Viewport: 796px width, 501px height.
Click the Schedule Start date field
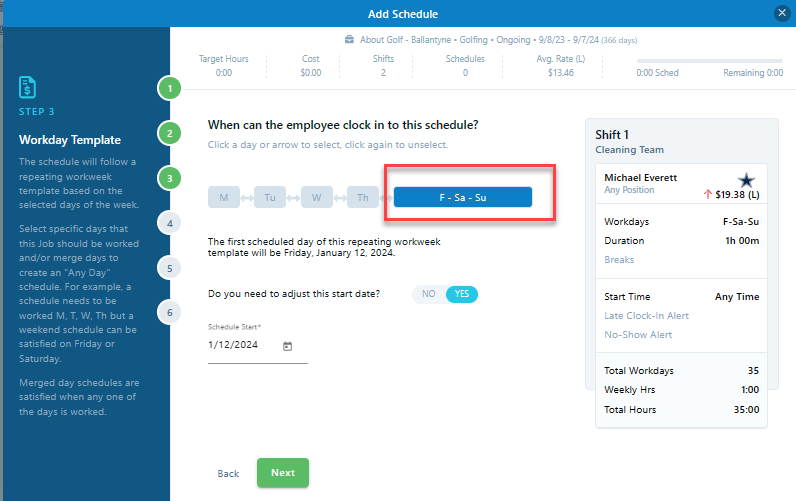point(258,345)
